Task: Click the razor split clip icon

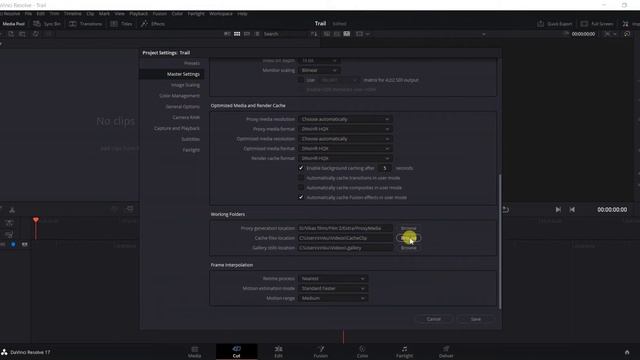Action: pyautogui.click(x=12, y=210)
